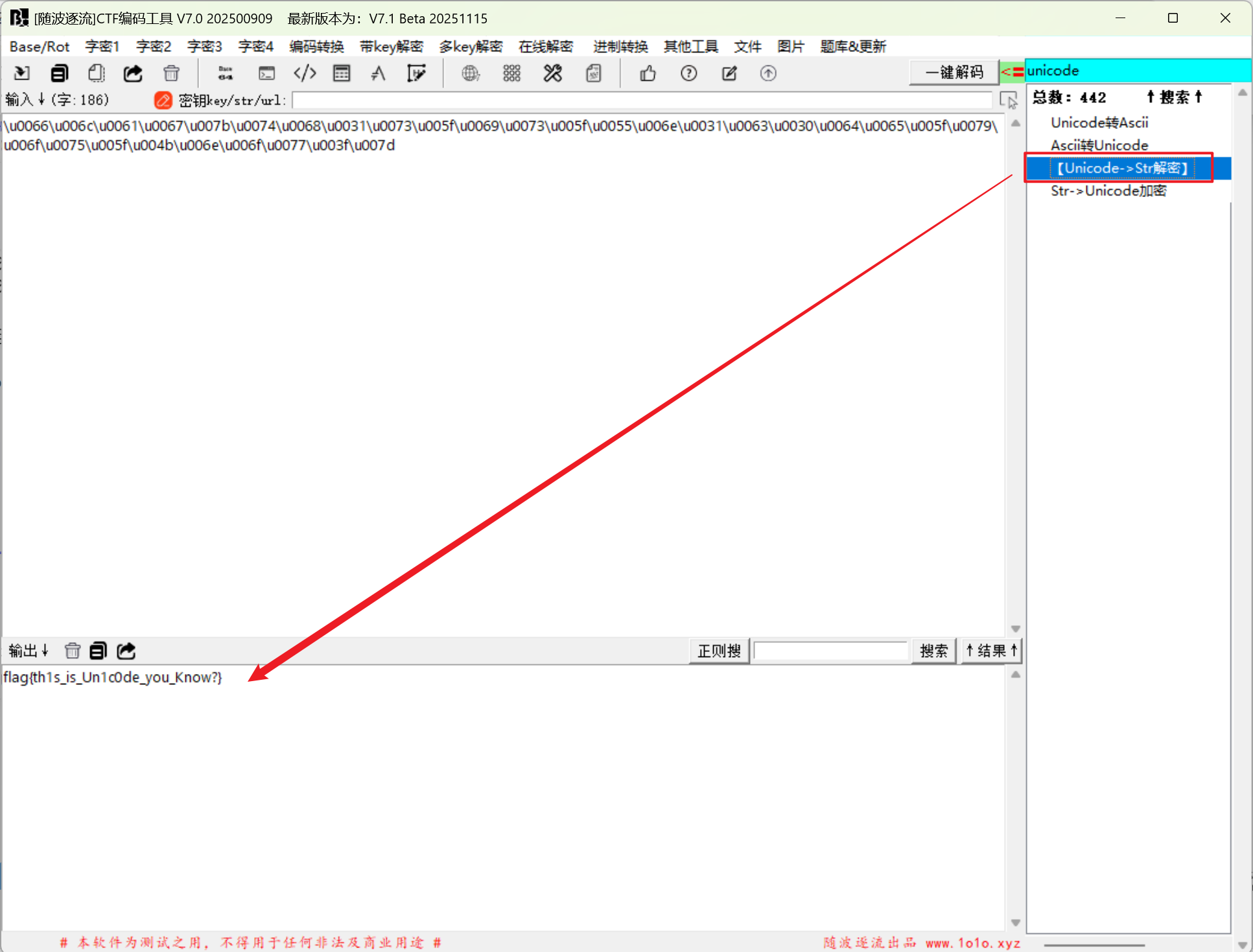The width and height of the screenshot is (1253, 952).
Task: Open the 编码转换 menu
Action: click(x=316, y=47)
